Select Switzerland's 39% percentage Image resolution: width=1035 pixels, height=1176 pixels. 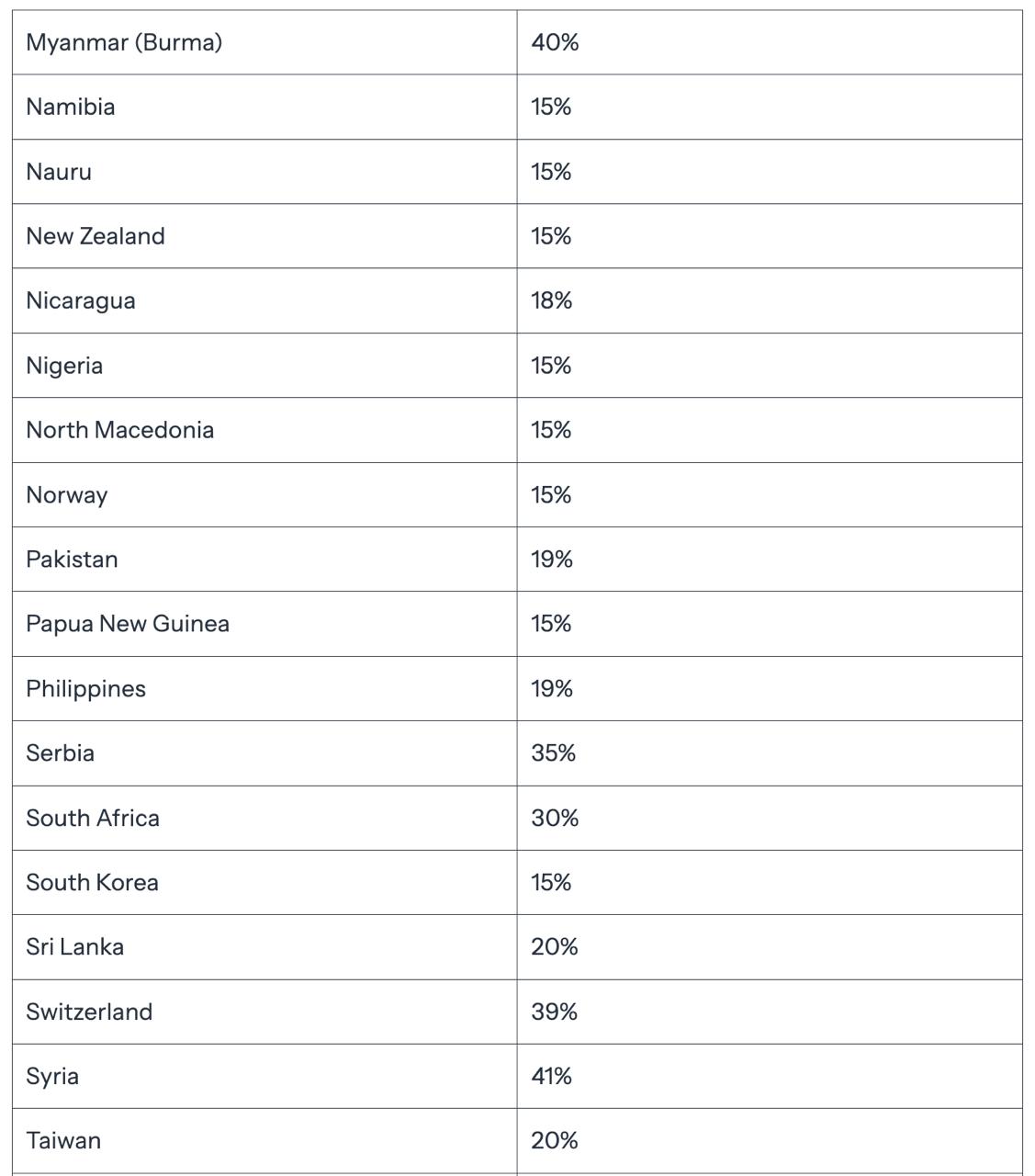click(554, 1012)
